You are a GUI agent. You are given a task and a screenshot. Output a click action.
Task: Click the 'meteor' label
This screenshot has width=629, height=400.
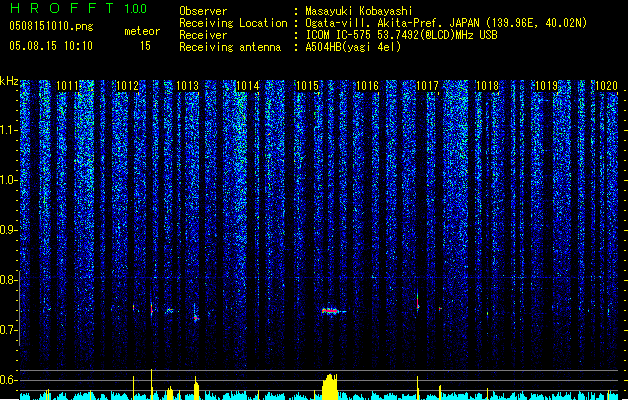click(142, 31)
